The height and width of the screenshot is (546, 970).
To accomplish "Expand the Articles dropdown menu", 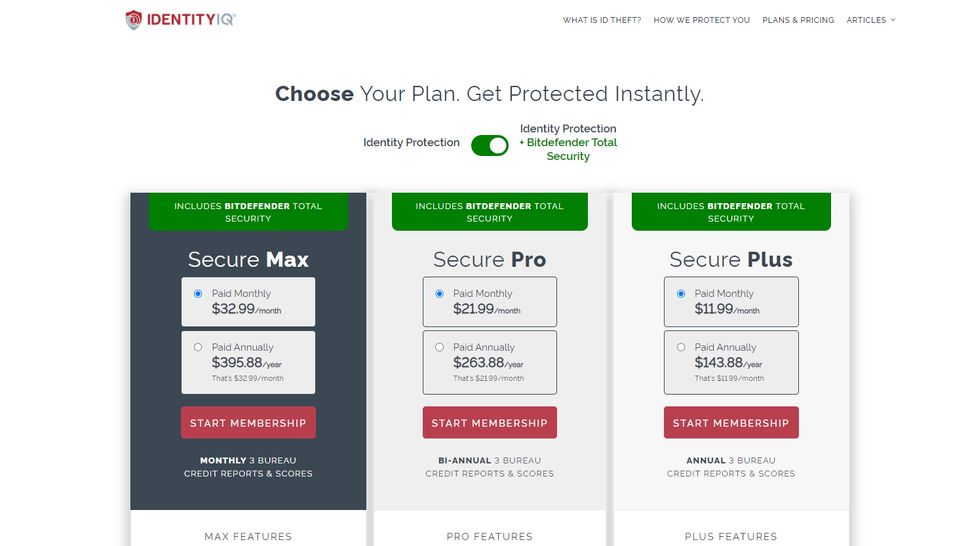I will (871, 20).
